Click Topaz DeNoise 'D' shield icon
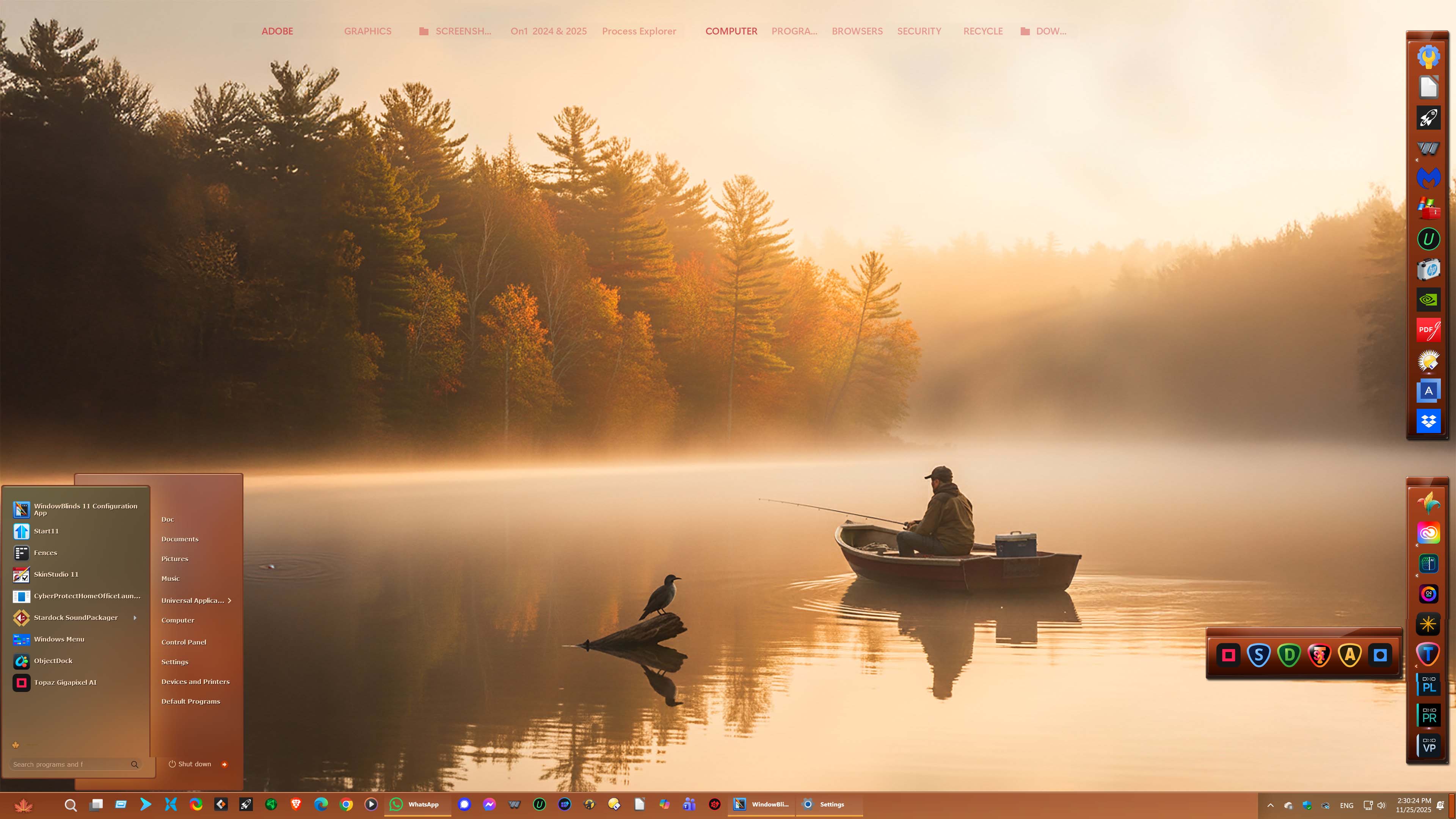 (x=1289, y=655)
